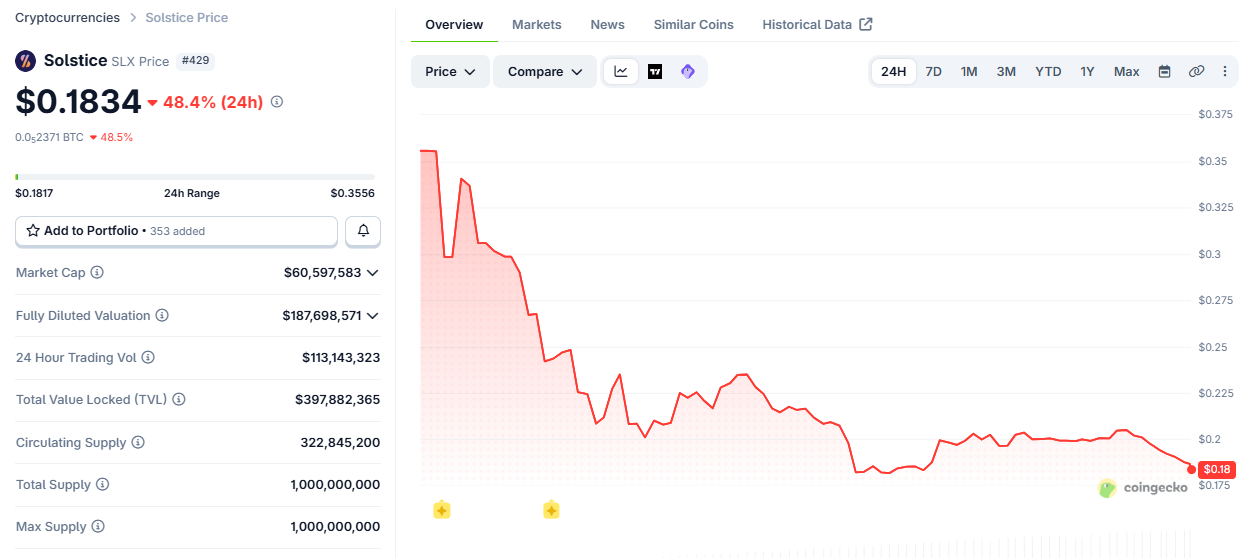Show Max Supply info icon
Image resolution: width=1253 pixels, height=558 pixels.
pyautogui.click(x=98, y=526)
